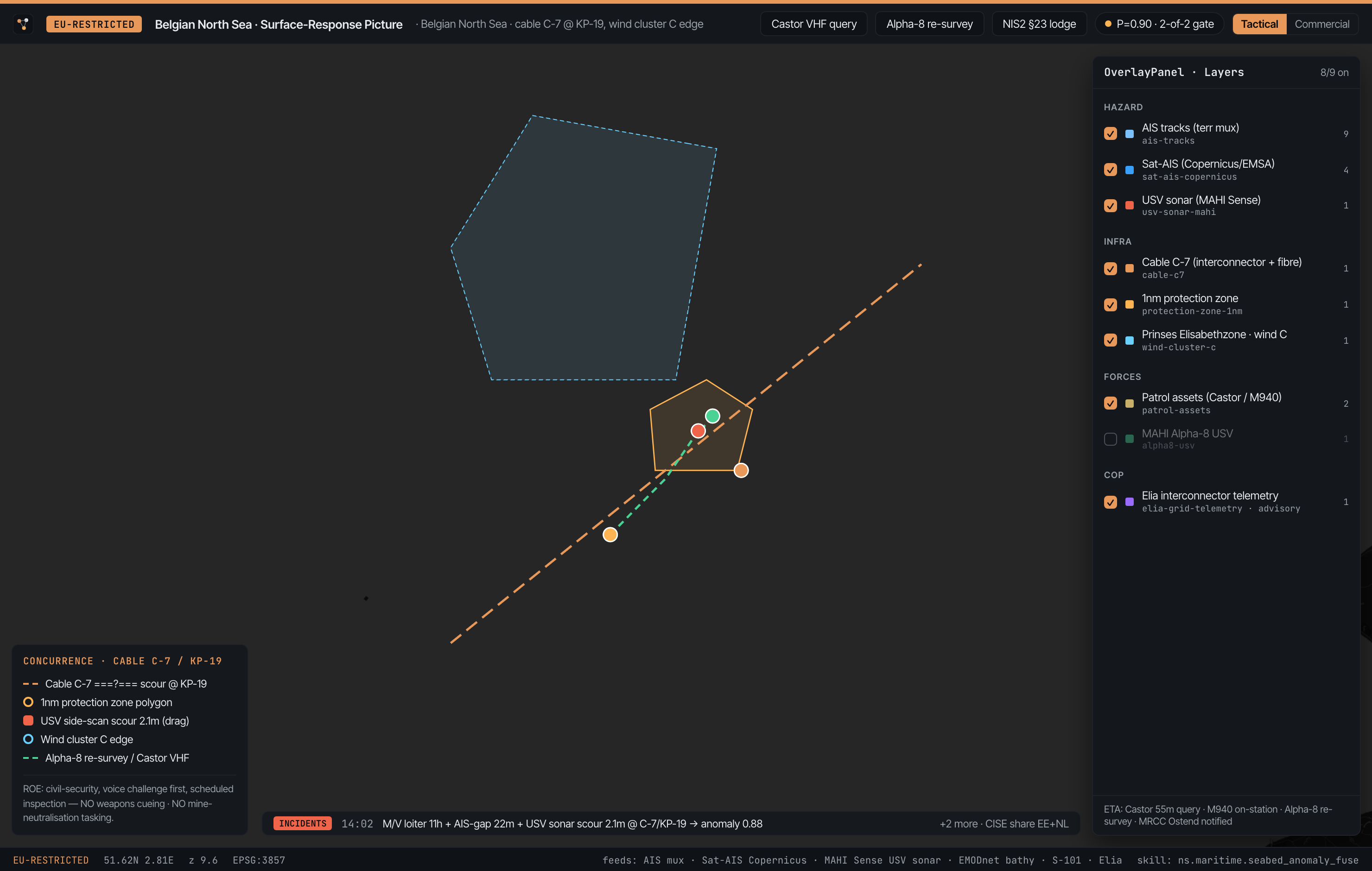Viewport: 1372px width, 871px height.
Task: Click the CONCURRENCE · CABLE C-7 / KP-19 legend title
Action: pos(122,661)
